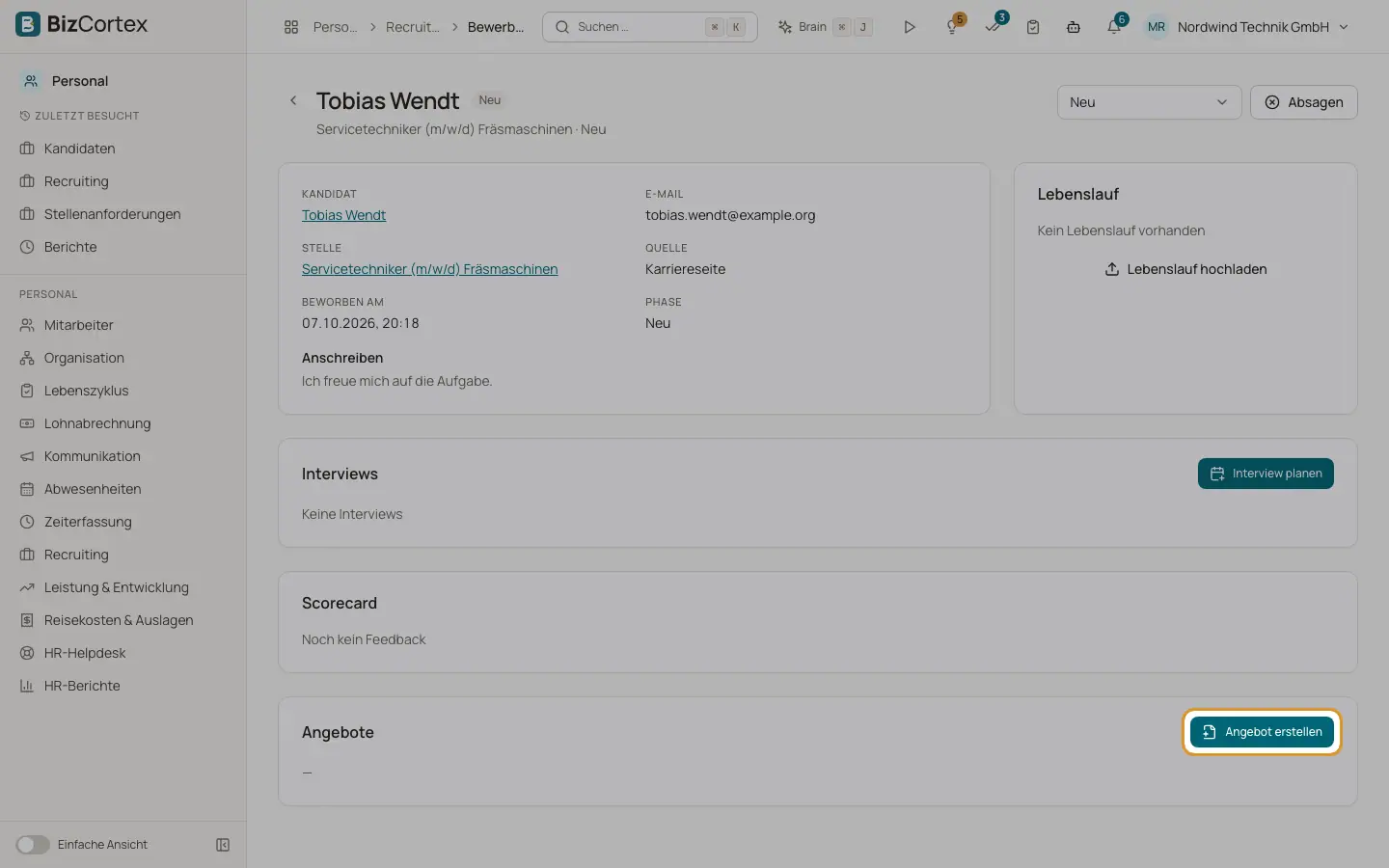This screenshot has height=868, width=1389.
Task: Navigate to Organisation in the sidebar
Action: (x=84, y=358)
